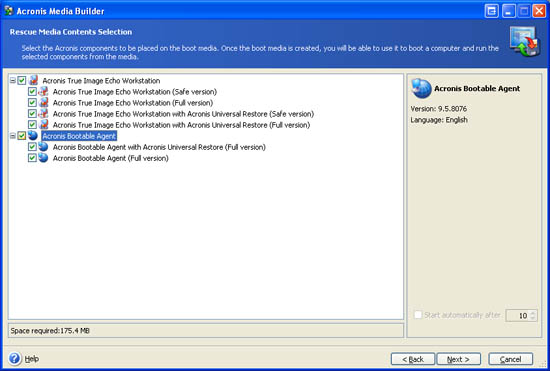Image resolution: width=550 pixels, height=371 pixels.
Task: Select Acronis True Image Echo Workstation (Full version) label
Action: coord(133,103)
